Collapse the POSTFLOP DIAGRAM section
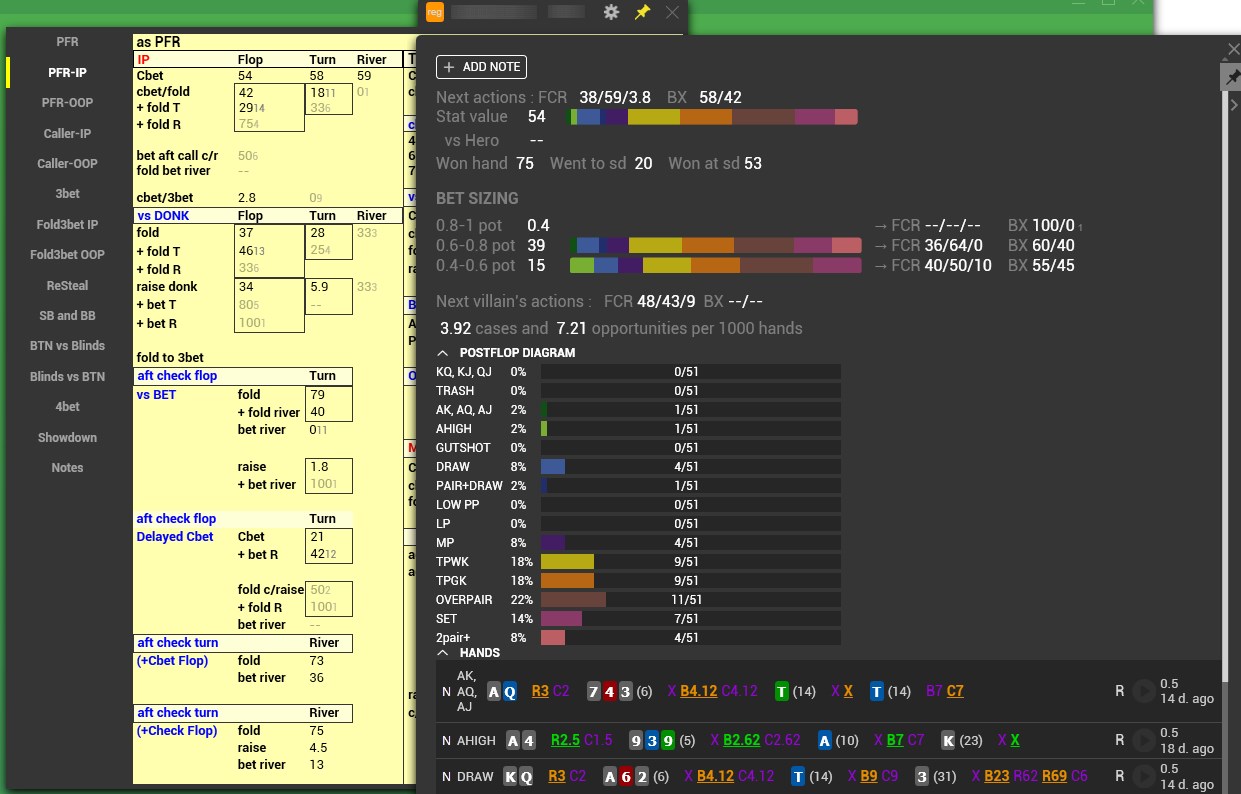This screenshot has width=1241, height=794. [441, 352]
